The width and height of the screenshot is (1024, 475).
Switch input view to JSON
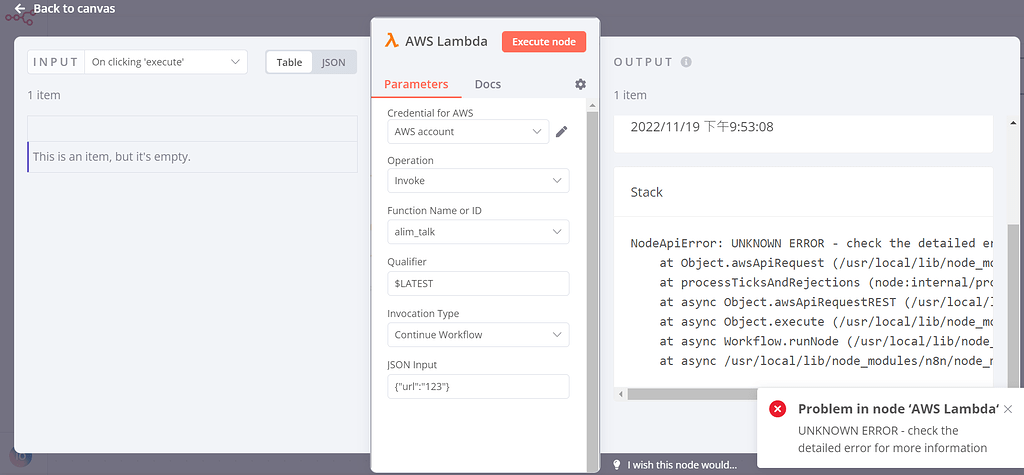click(x=333, y=62)
